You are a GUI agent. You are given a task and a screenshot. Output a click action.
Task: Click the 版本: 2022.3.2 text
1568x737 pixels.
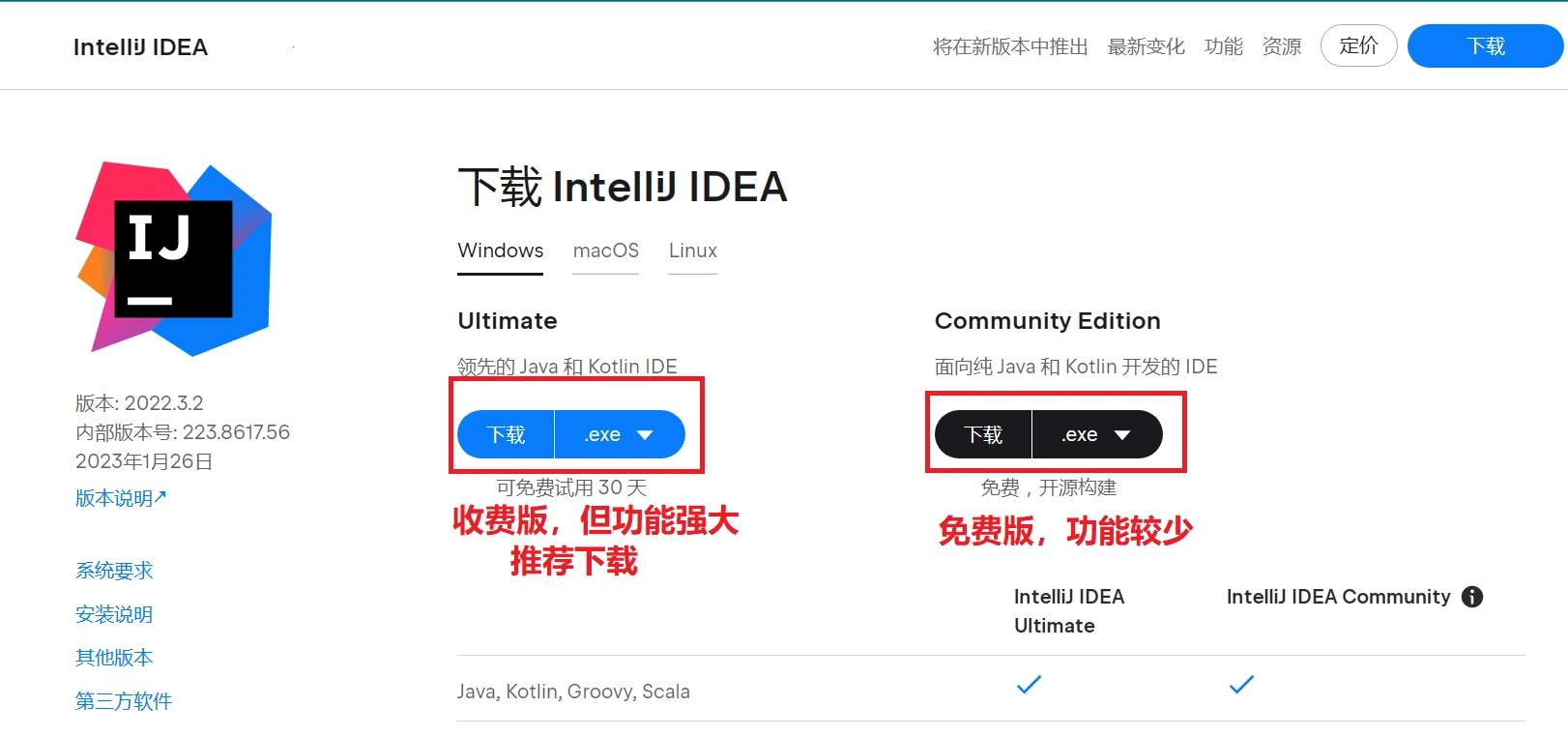[x=139, y=403]
